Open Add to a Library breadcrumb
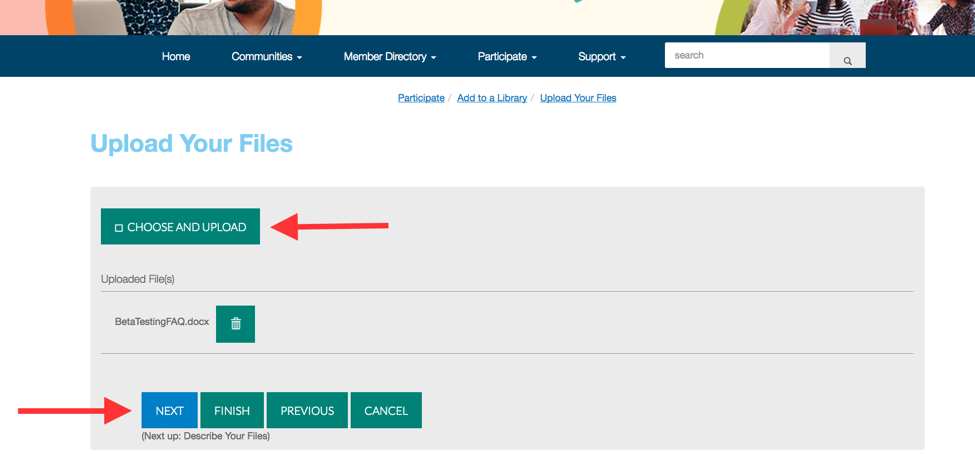 492,98
